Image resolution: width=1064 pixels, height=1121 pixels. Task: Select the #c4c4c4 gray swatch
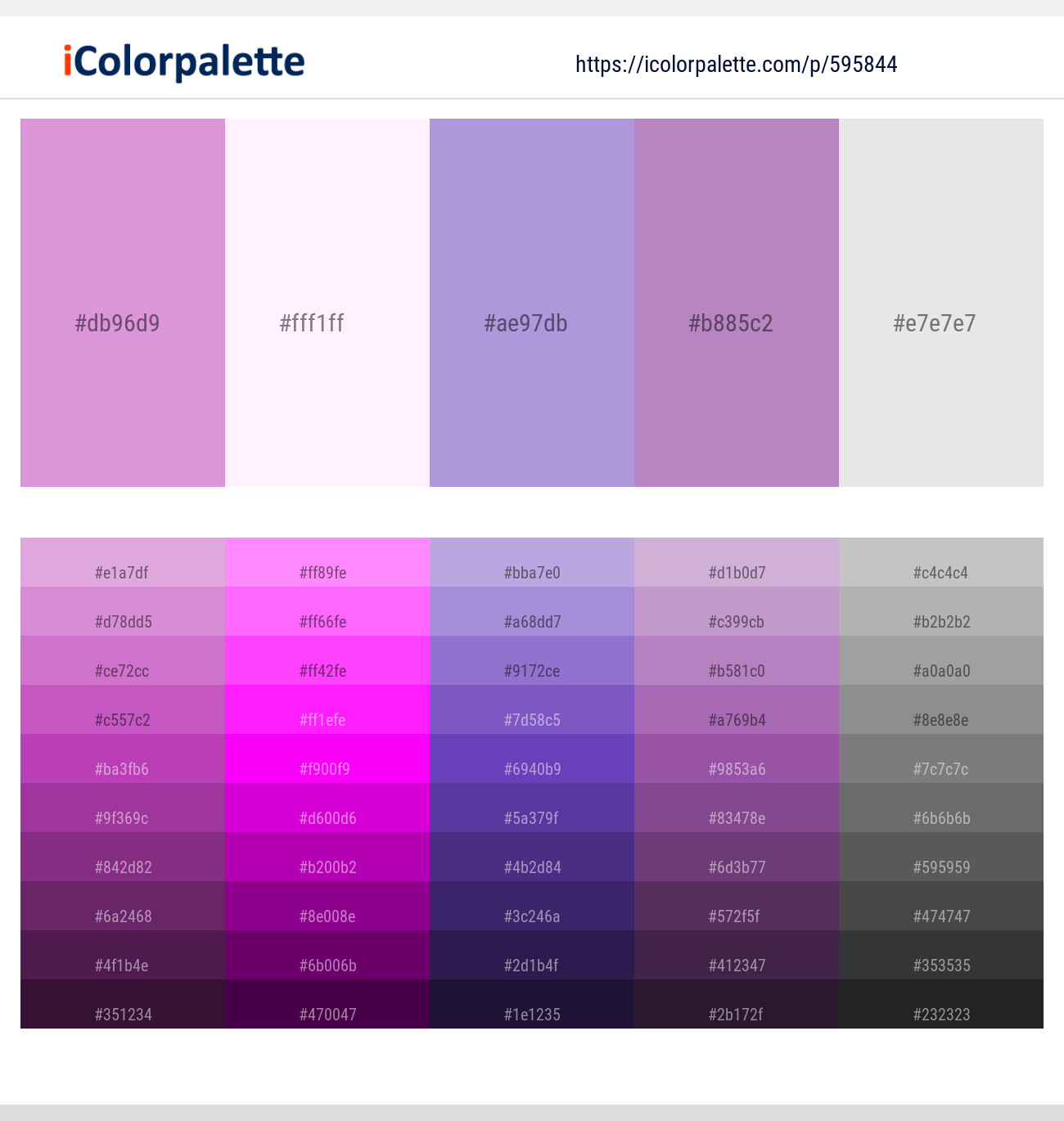pos(940,573)
